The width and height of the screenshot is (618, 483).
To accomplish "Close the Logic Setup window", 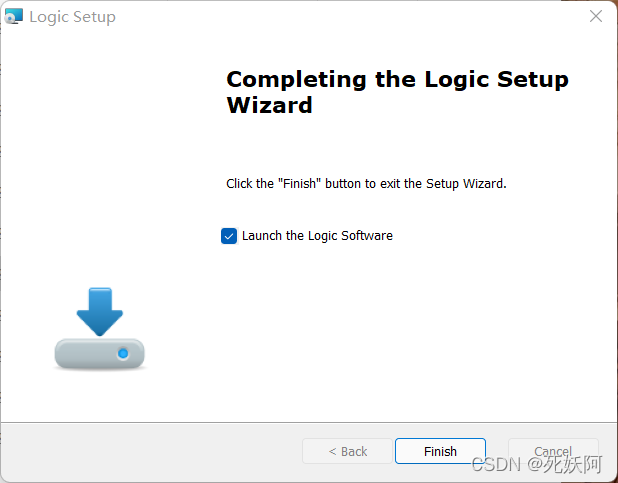I will (596, 16).
